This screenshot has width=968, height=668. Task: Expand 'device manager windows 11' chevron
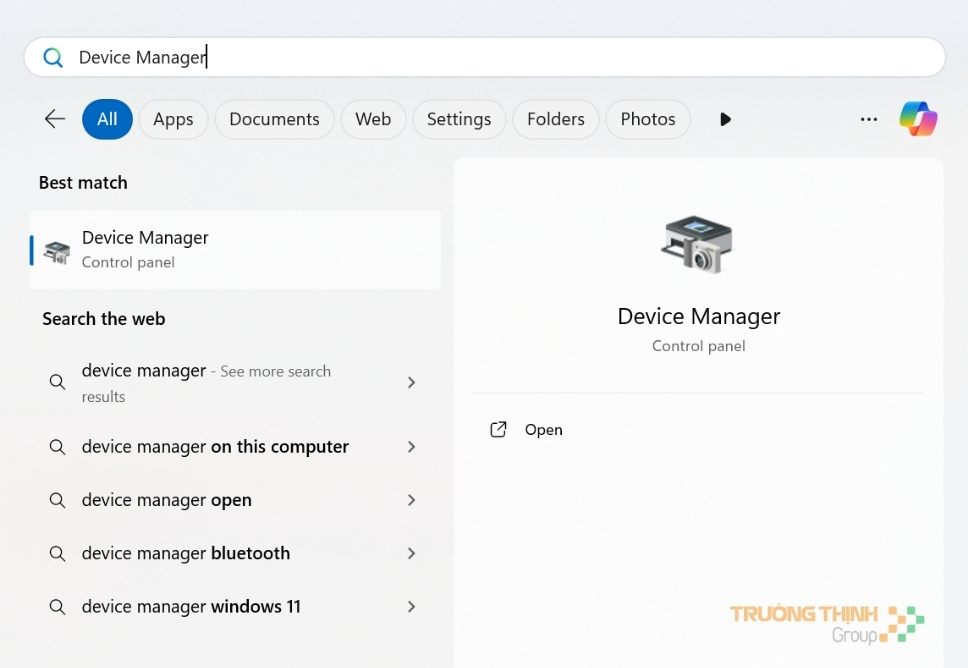click(411, 606)
